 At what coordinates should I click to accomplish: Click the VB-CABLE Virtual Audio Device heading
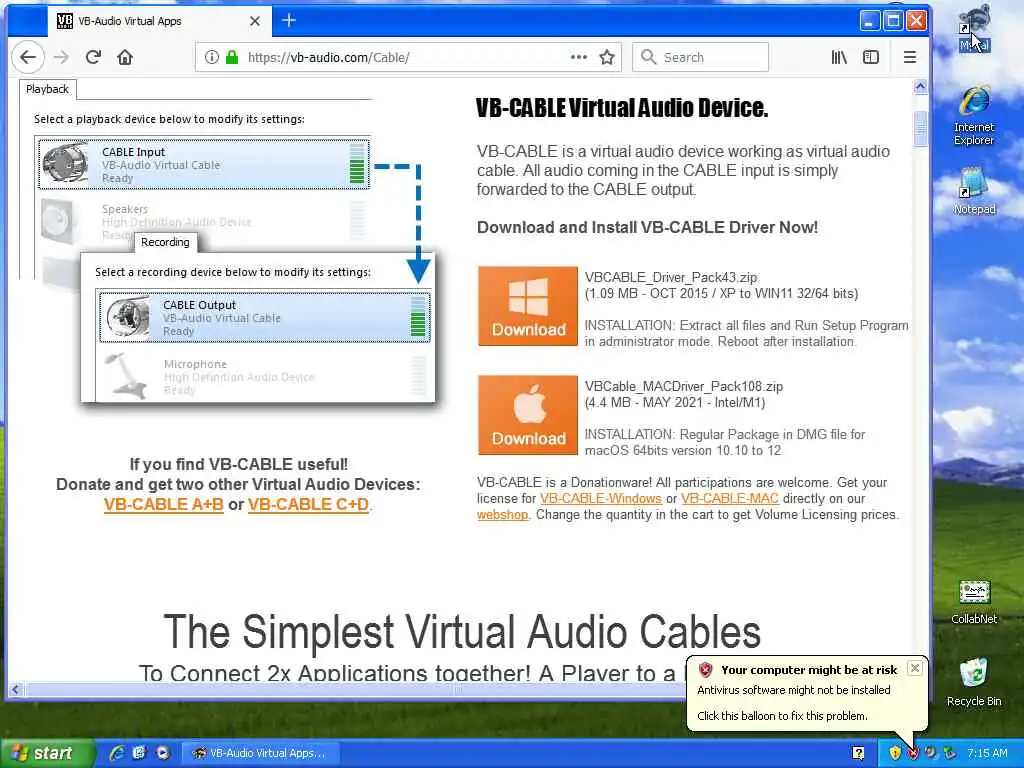622,108
